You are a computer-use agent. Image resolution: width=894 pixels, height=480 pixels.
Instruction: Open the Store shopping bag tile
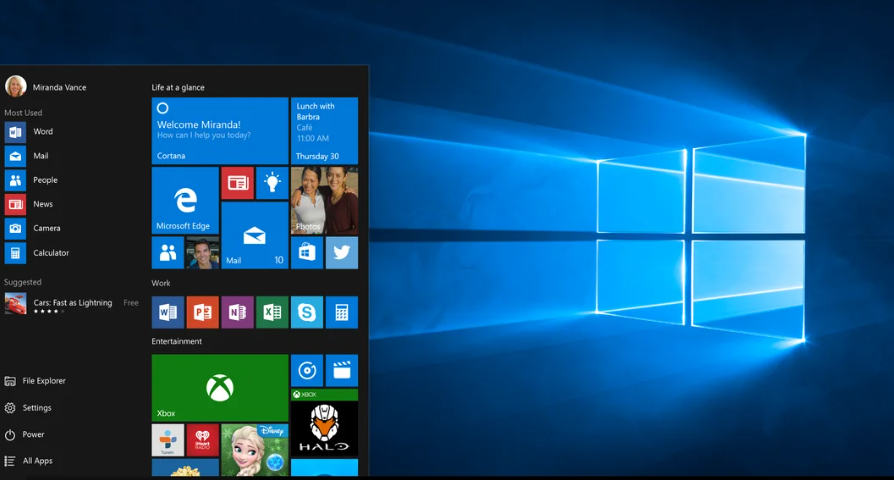click(x=307, y=253)
